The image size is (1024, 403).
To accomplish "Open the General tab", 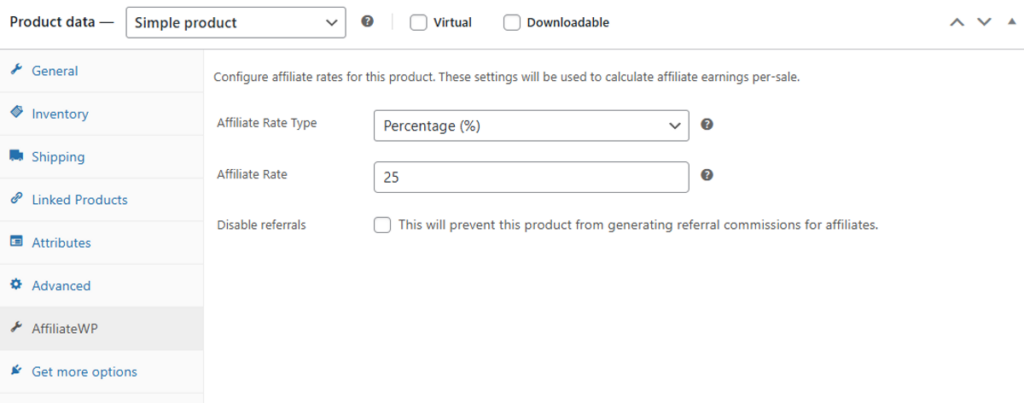I will [101, 71].
